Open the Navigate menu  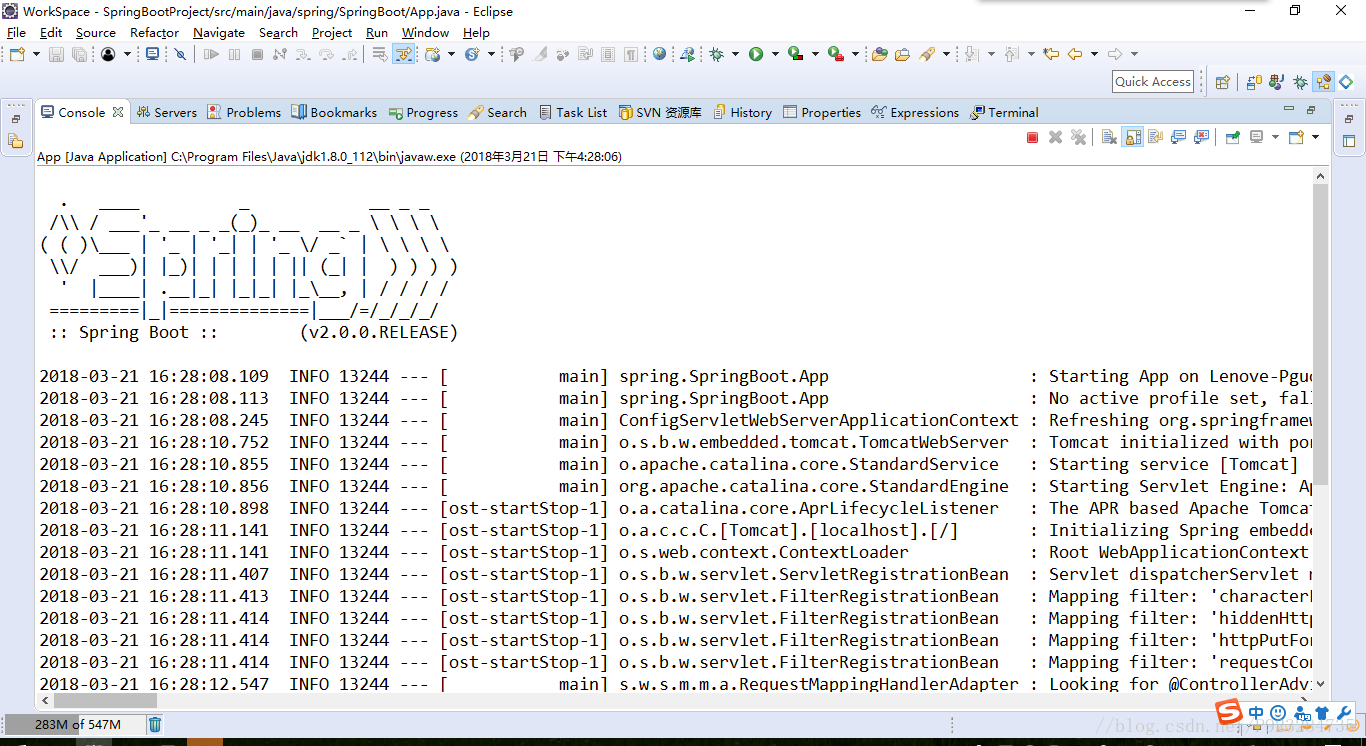click(x=219, y=32)
